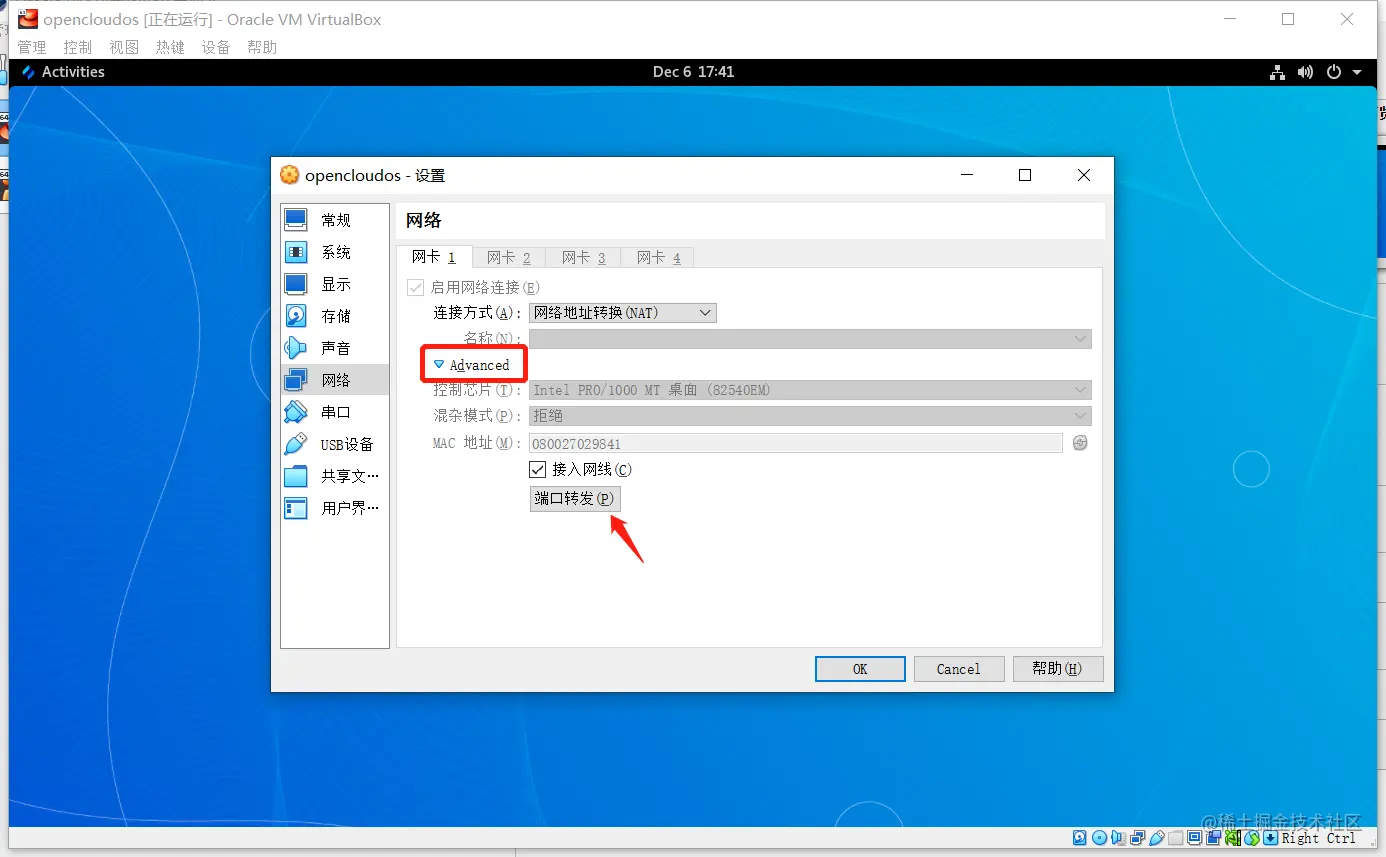Click the host key arrow indicator icon
This screenshot has height=857, width=1386.
tap(1270, 838)
